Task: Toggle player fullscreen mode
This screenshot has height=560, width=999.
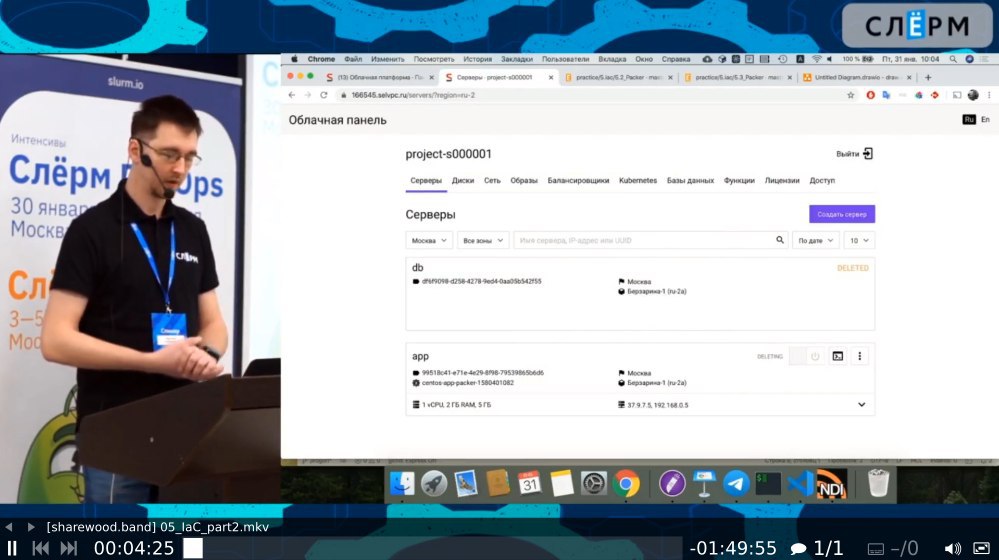Action: tap(981, 549)
